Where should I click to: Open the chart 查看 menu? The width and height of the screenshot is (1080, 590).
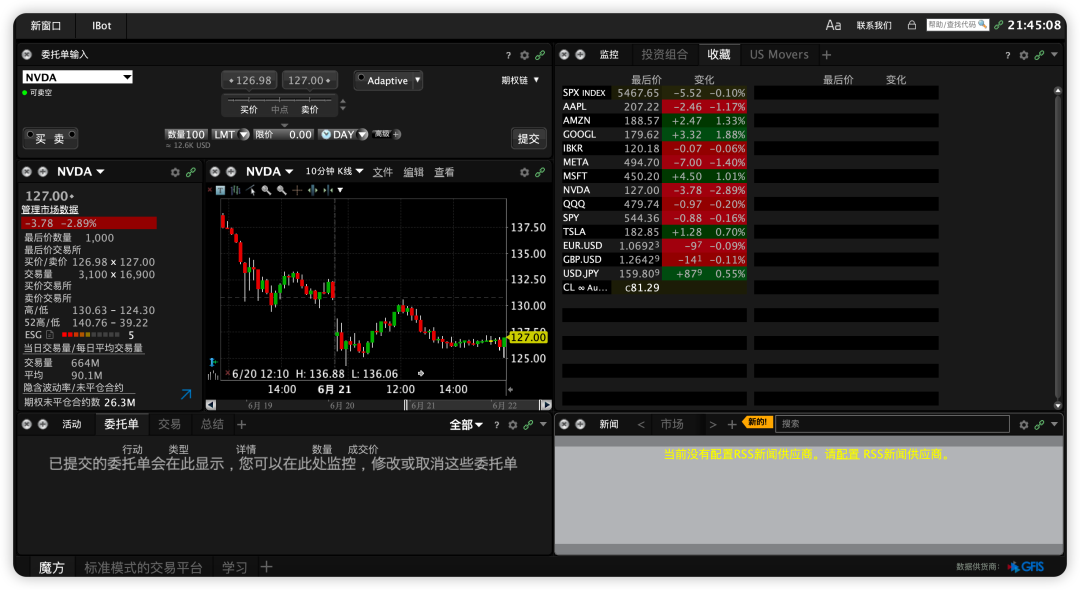click(444, 172)
